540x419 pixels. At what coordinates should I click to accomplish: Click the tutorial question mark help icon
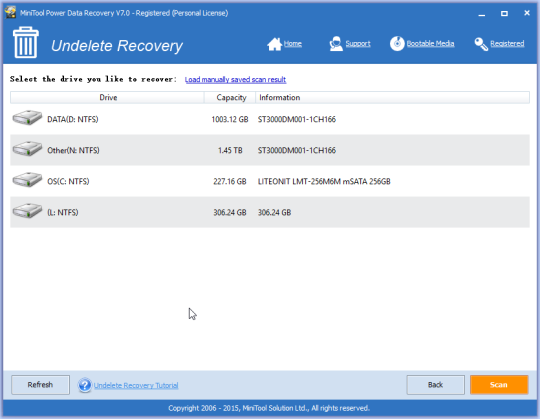(84, 385)
